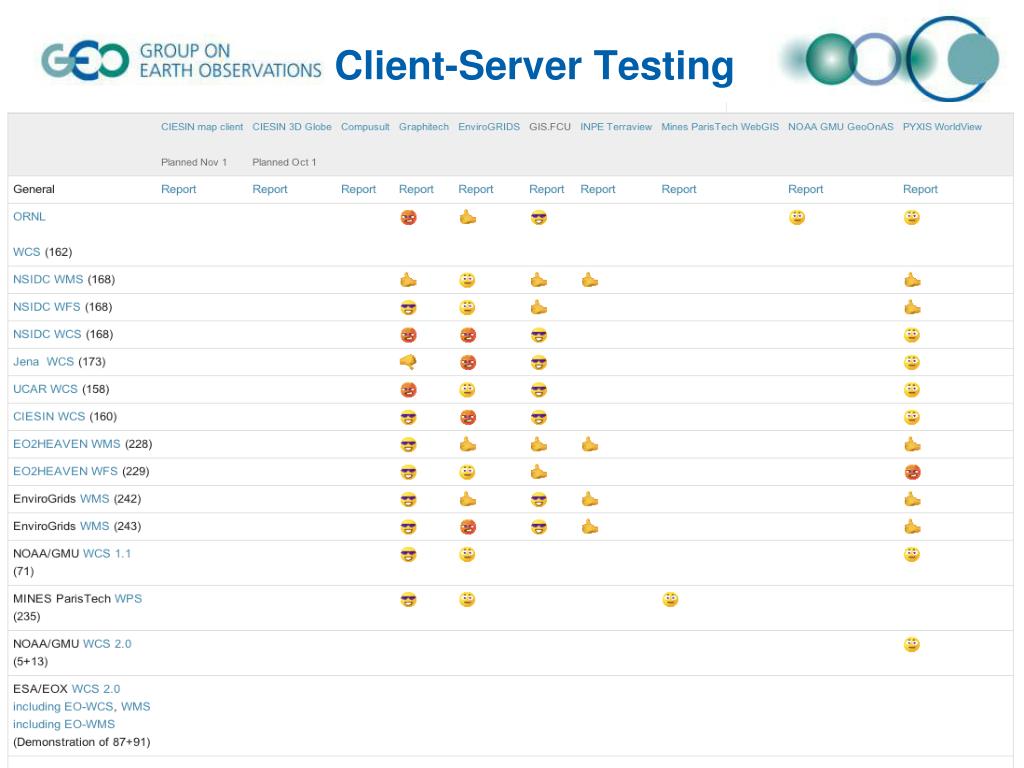Open the ORNL server link
This screenshot has height=768, width=1024.
pyautogui.click(x=29, y=217)
